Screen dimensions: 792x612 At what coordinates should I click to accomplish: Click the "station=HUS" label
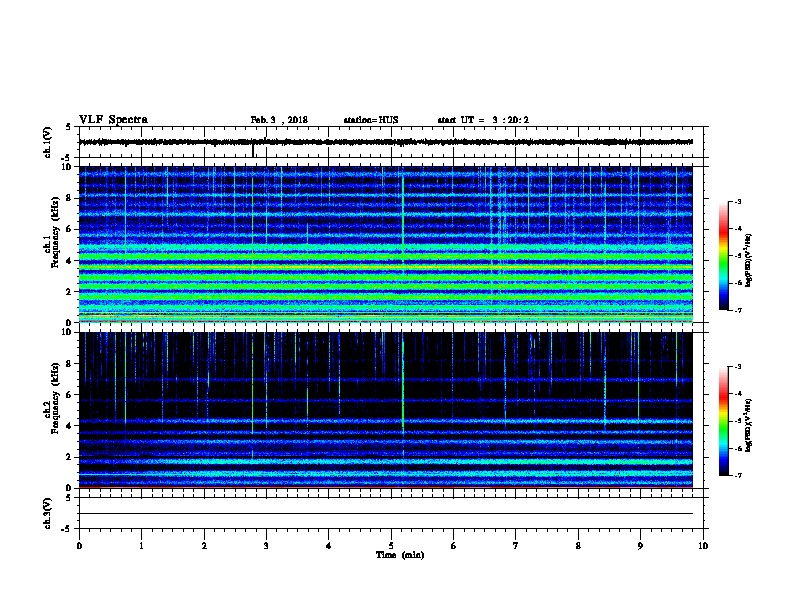point(371,120)
